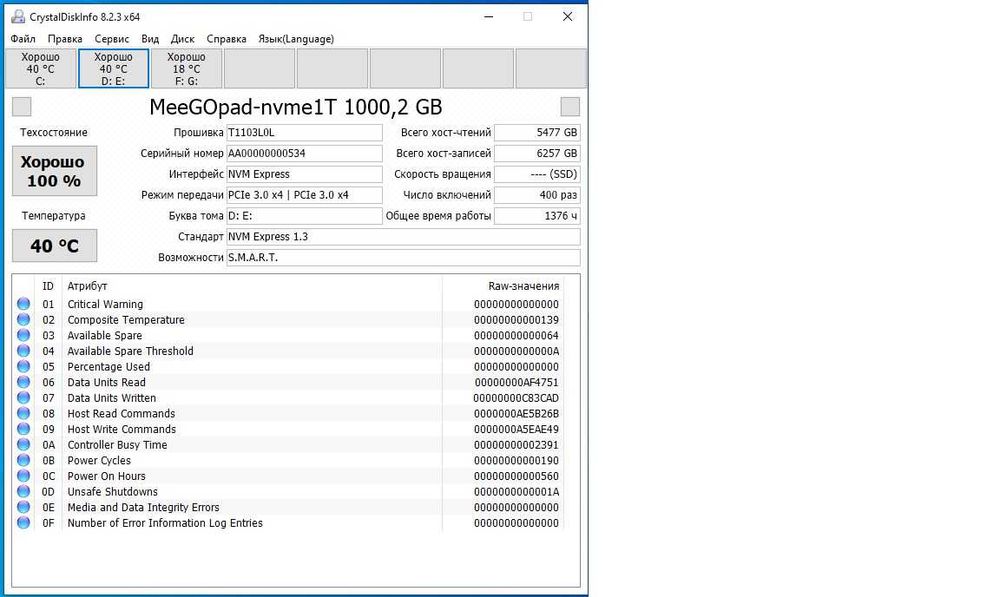Click status orb for Error Information Log Entries
This screenshot has height=597, width=1000.
pos(24,522)
